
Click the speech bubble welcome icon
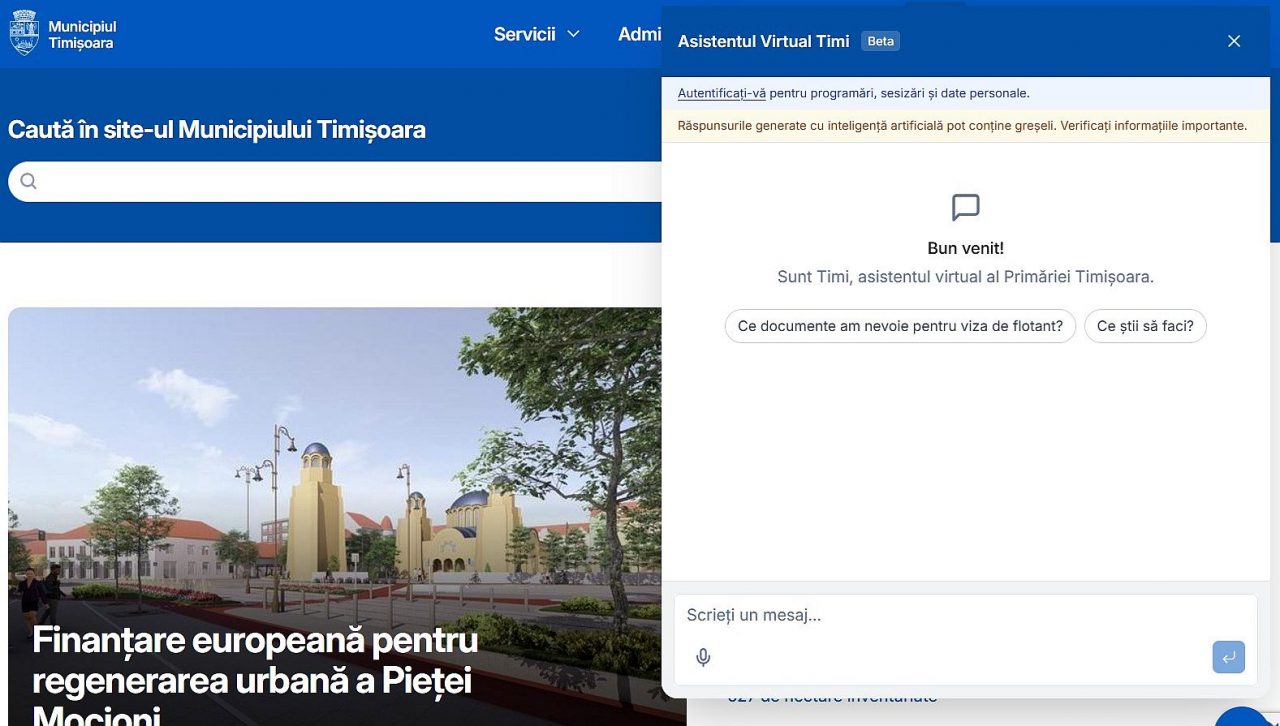pyautogui.click(x=965, y=208)
